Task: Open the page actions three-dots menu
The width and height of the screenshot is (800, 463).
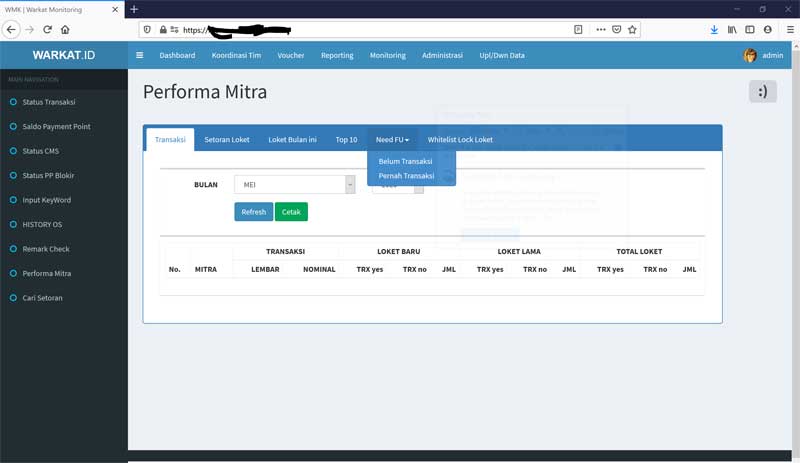Action: coord(601,30)
